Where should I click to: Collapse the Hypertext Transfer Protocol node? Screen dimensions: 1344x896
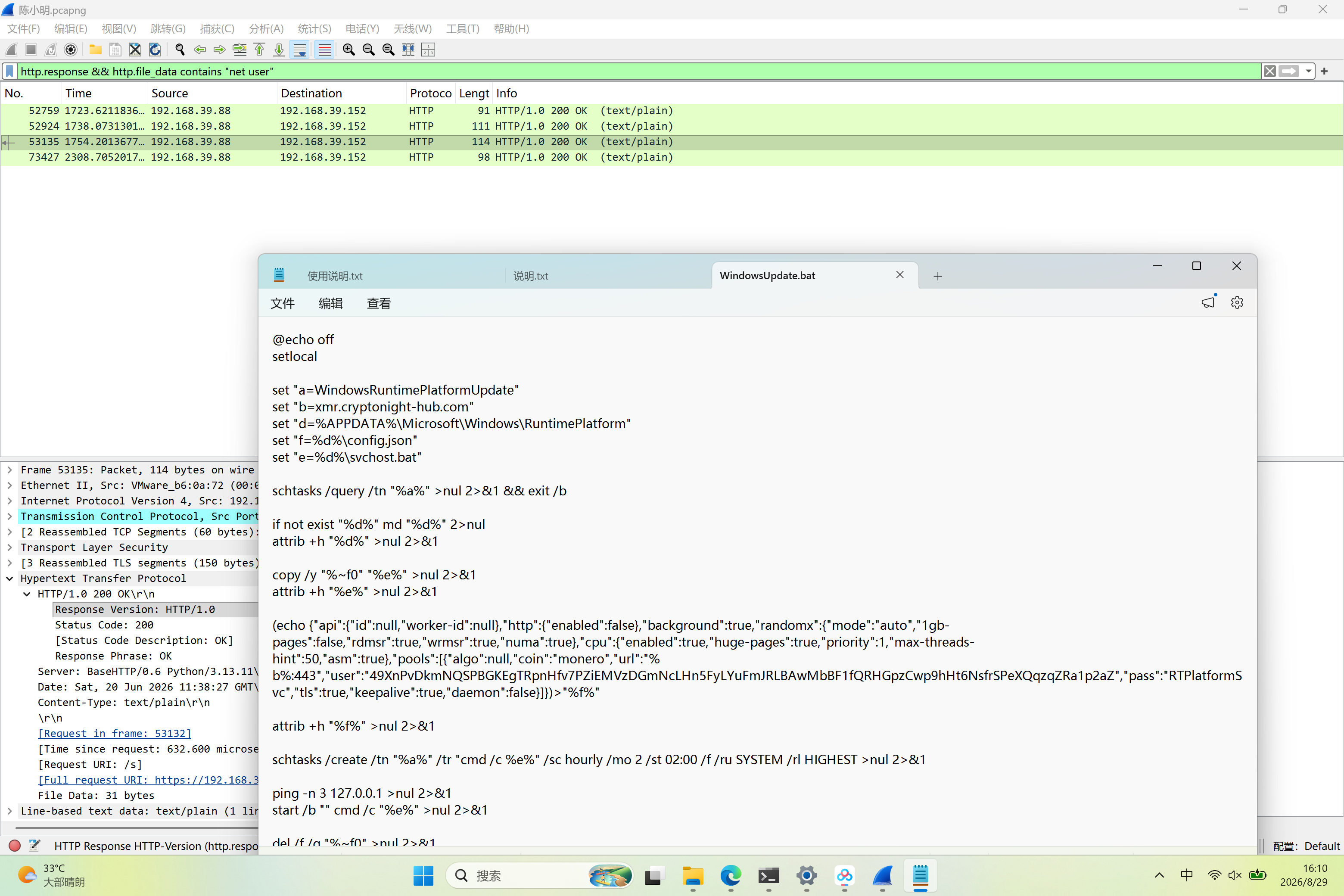10,578
